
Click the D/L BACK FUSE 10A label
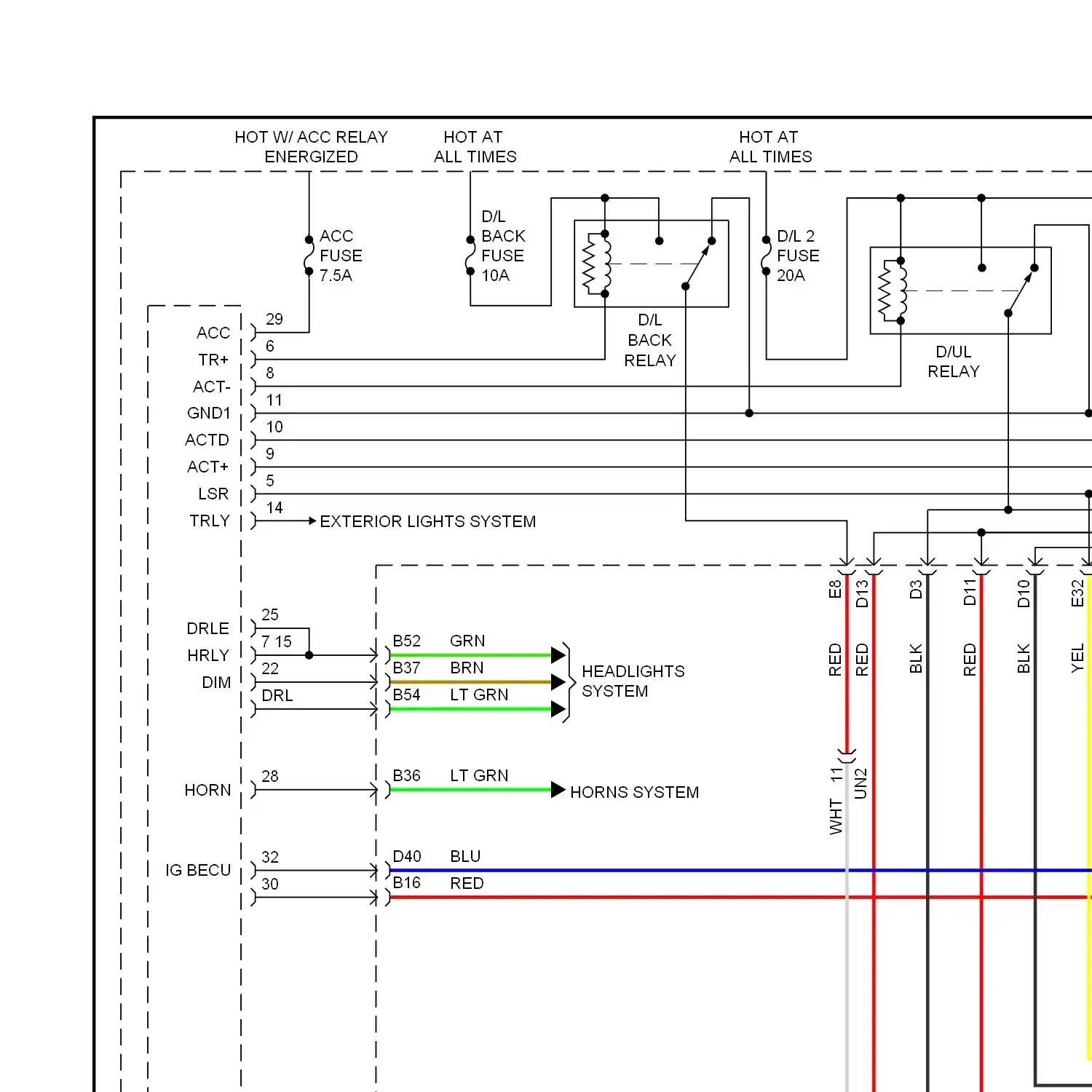pyautogui.click(x=503, y=246)
